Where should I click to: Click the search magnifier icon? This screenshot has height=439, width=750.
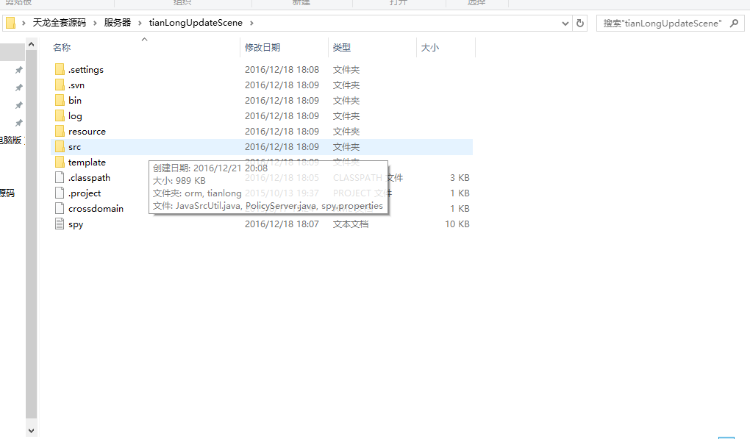734,23
